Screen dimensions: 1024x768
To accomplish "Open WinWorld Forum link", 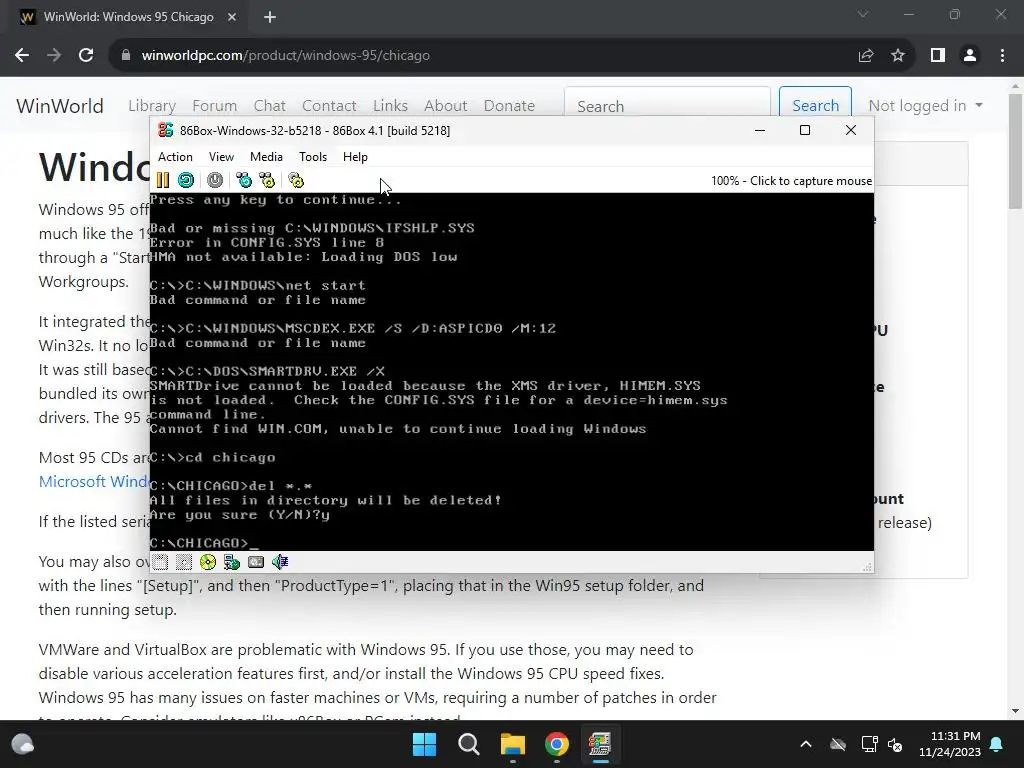I will coord(214,106).
